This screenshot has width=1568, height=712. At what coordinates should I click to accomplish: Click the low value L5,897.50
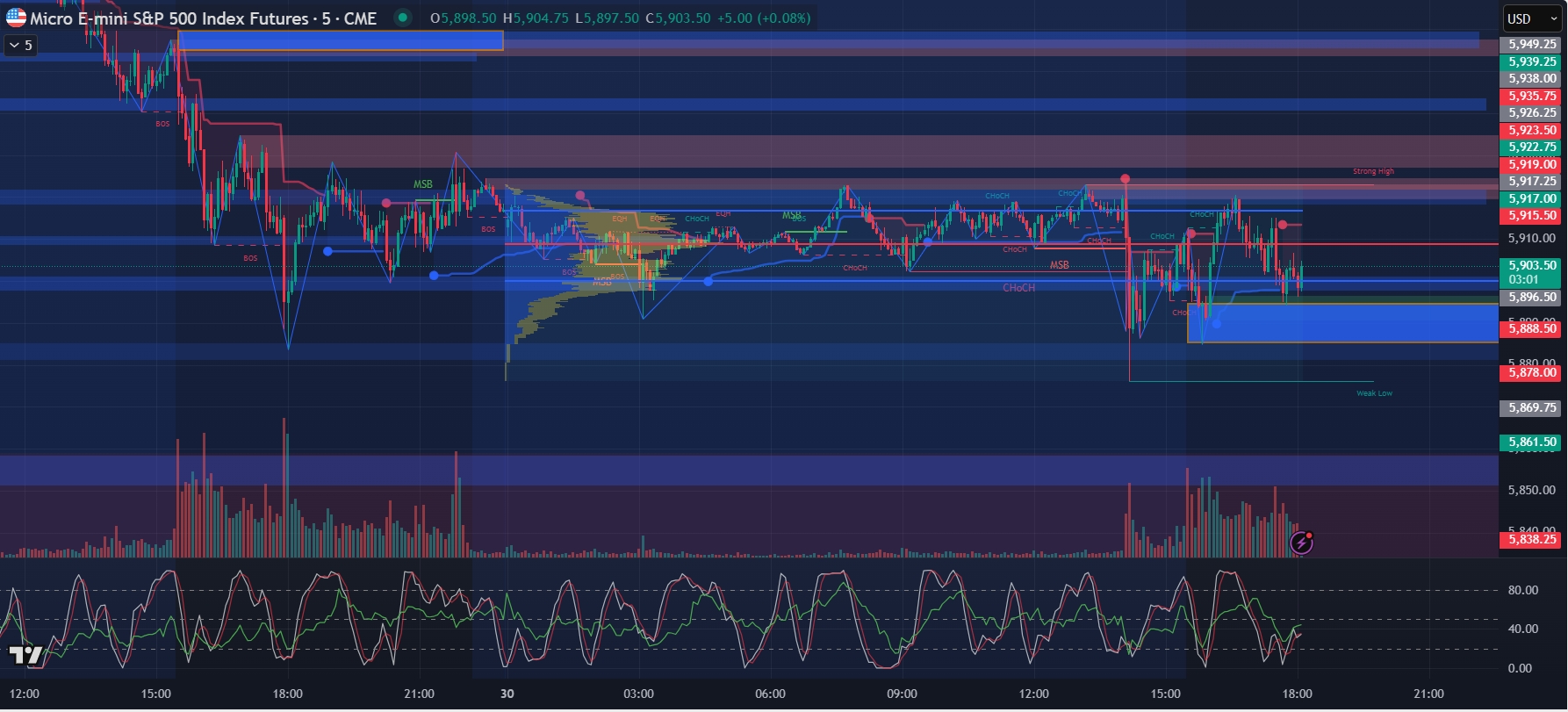point(607,18)
